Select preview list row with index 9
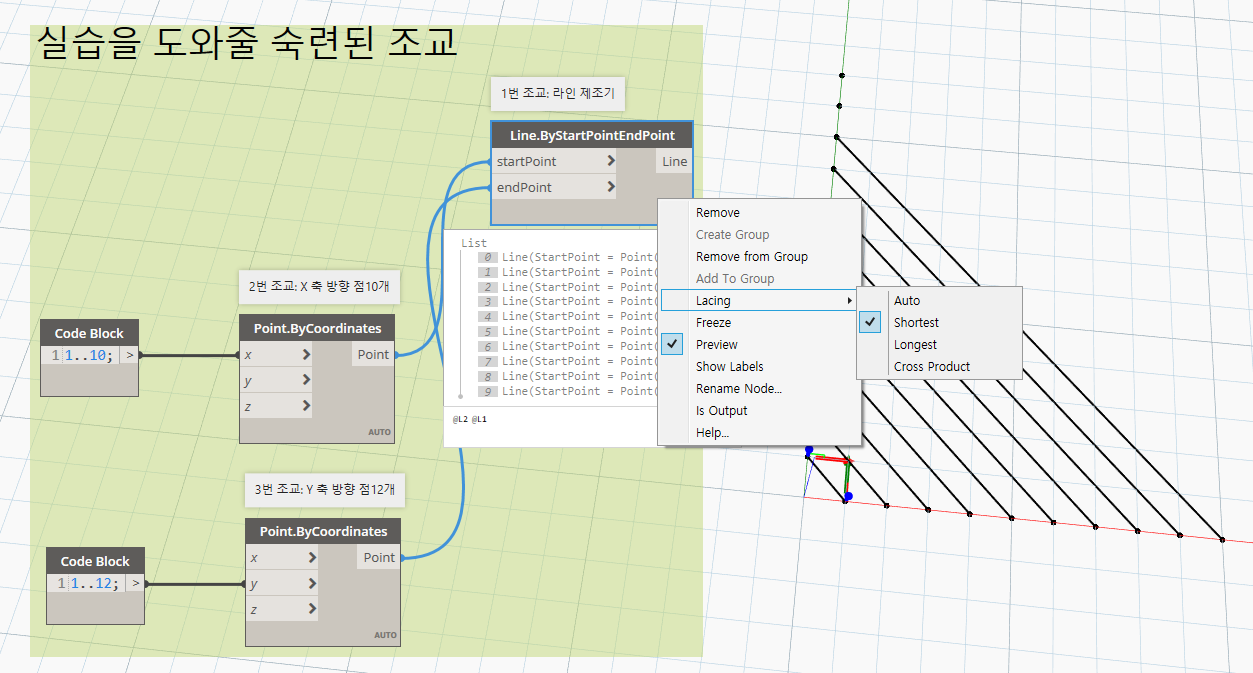The height and width of the screenshot is (673, 1253). click(567, 391)
